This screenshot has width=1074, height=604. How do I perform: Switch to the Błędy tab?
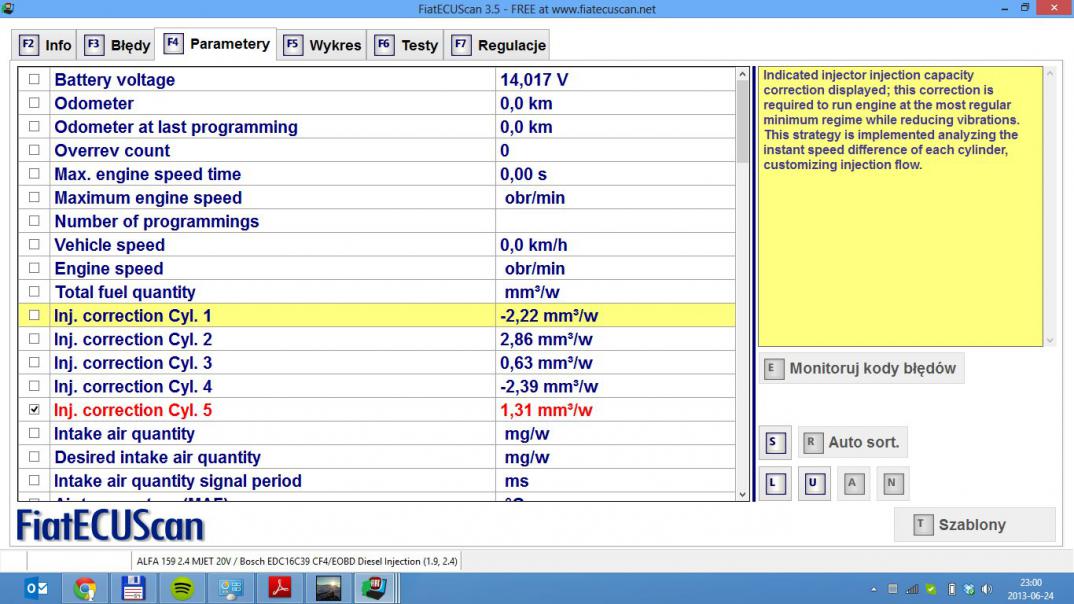[118, 45]
